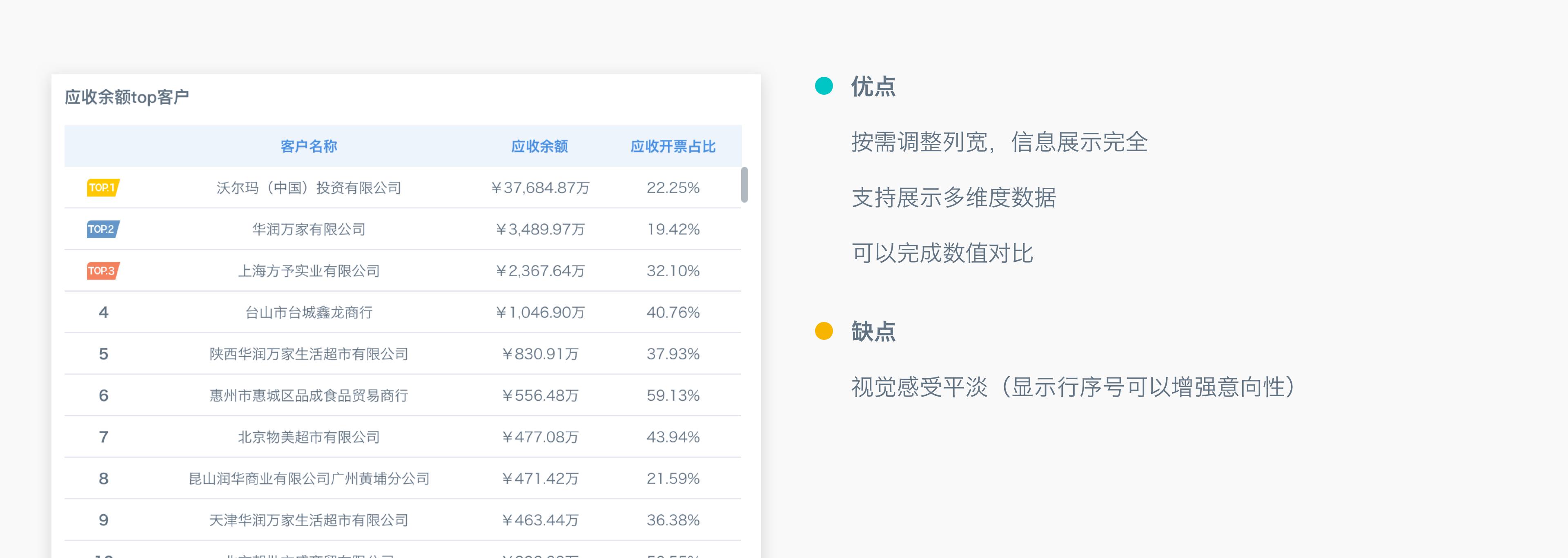Image resolution: width=1568 pixels, height=558 pixels.
Task: Click the text 可以完成数值对比
Action: point(942,253)
